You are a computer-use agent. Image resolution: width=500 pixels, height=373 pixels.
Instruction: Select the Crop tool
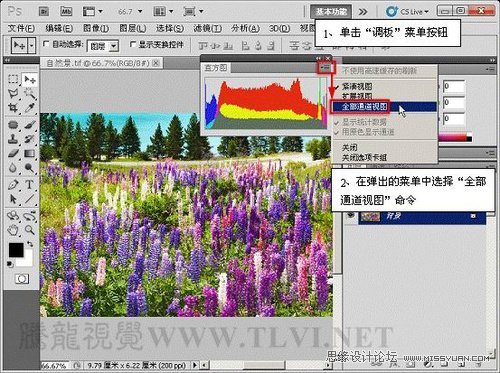(13, 108)
